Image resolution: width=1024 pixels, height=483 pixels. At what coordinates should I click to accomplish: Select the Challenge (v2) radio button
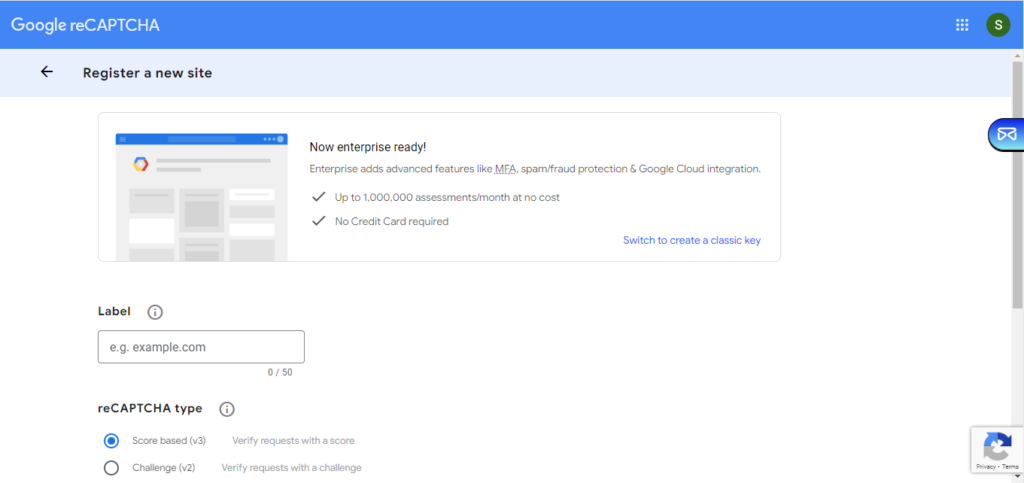(x=112, y=468)
